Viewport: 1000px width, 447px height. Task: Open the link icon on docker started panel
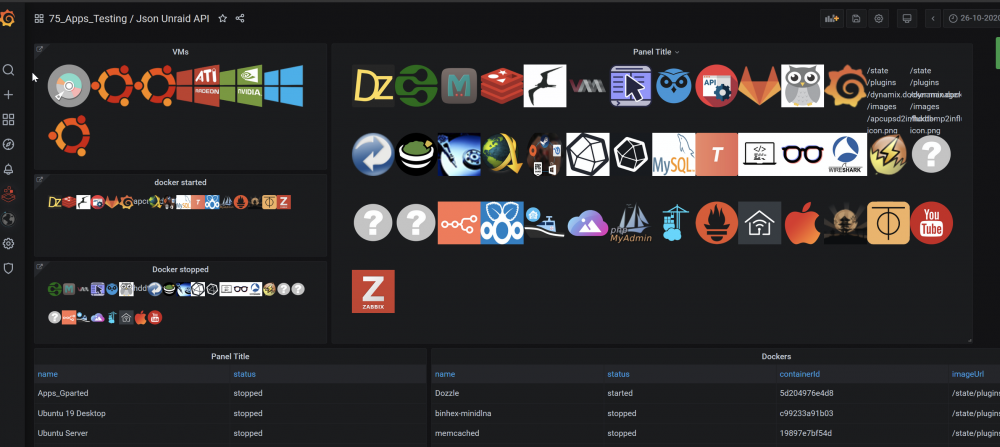click(39, 179)
